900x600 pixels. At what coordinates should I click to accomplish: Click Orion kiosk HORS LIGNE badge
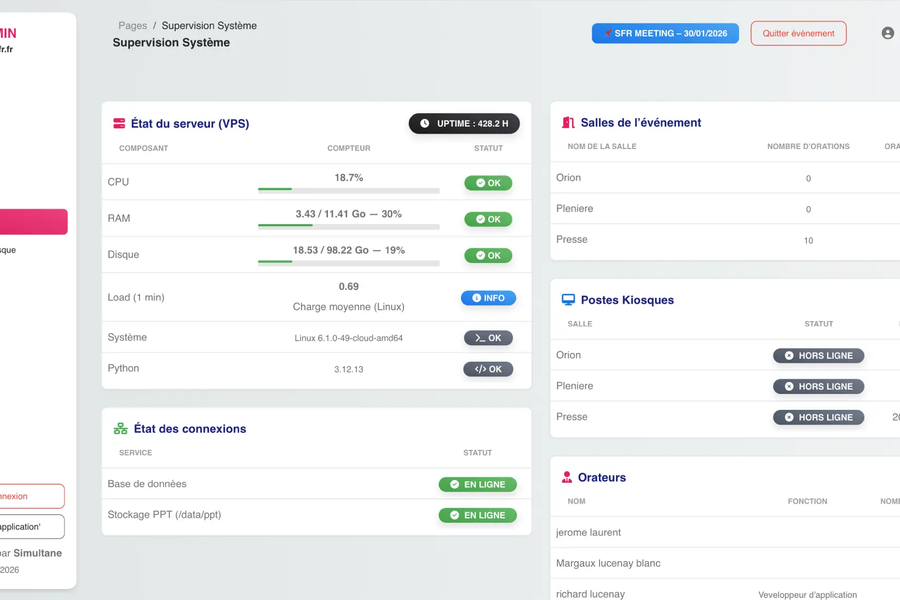coord(818,356)
